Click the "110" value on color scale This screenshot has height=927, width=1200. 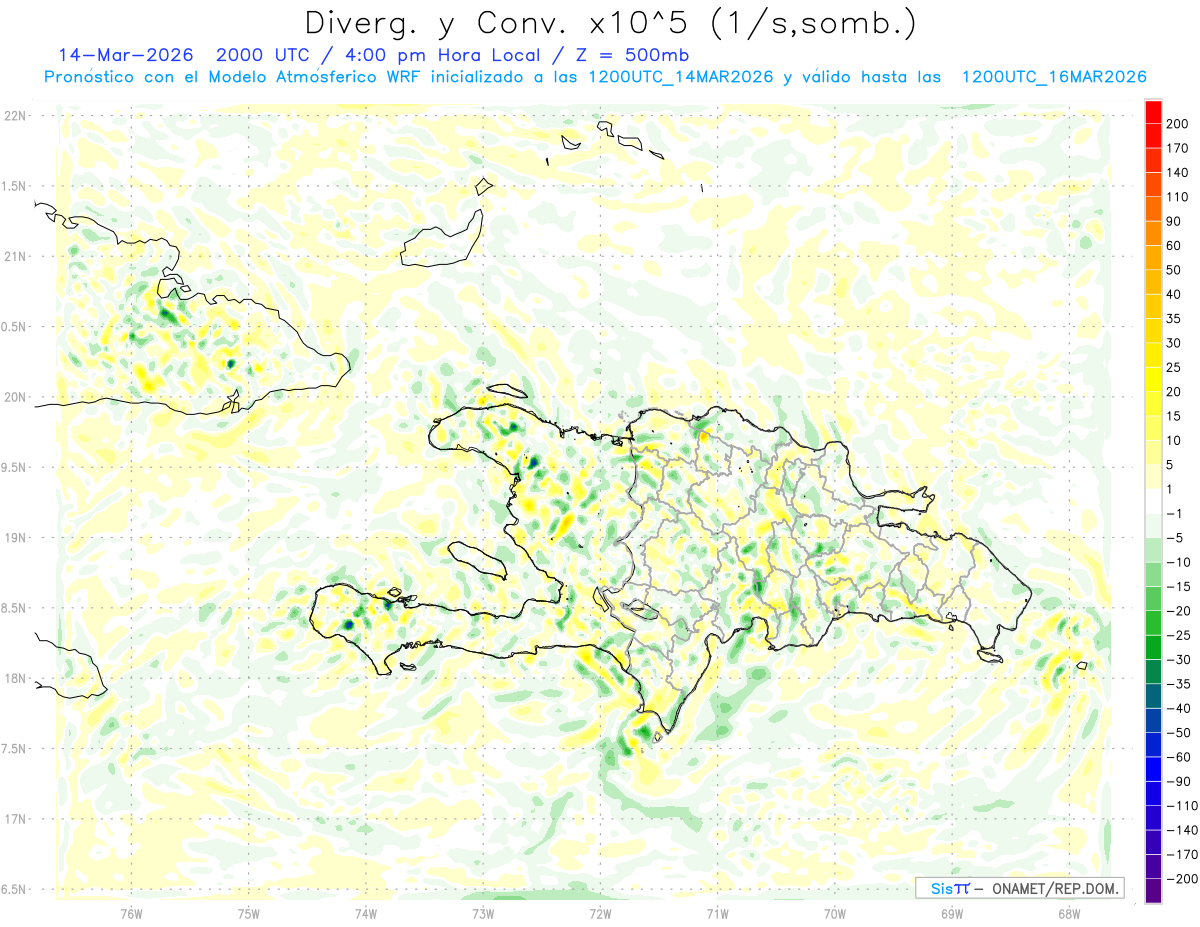pos(1178,197)
